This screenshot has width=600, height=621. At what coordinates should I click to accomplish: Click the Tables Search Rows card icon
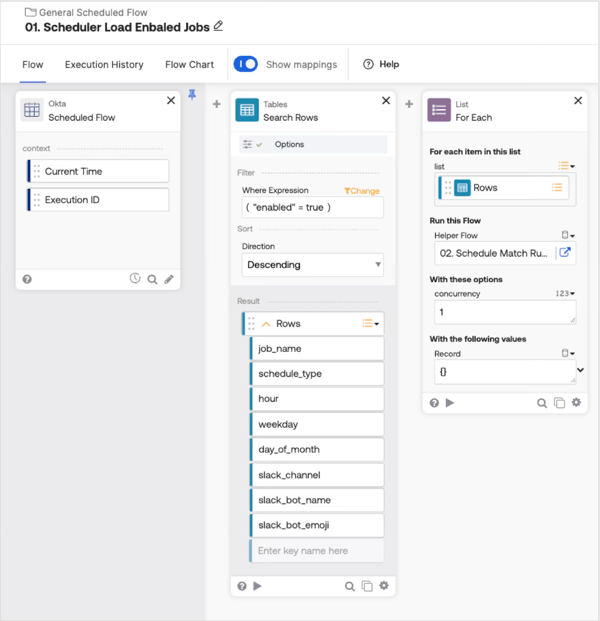[247, 110]
